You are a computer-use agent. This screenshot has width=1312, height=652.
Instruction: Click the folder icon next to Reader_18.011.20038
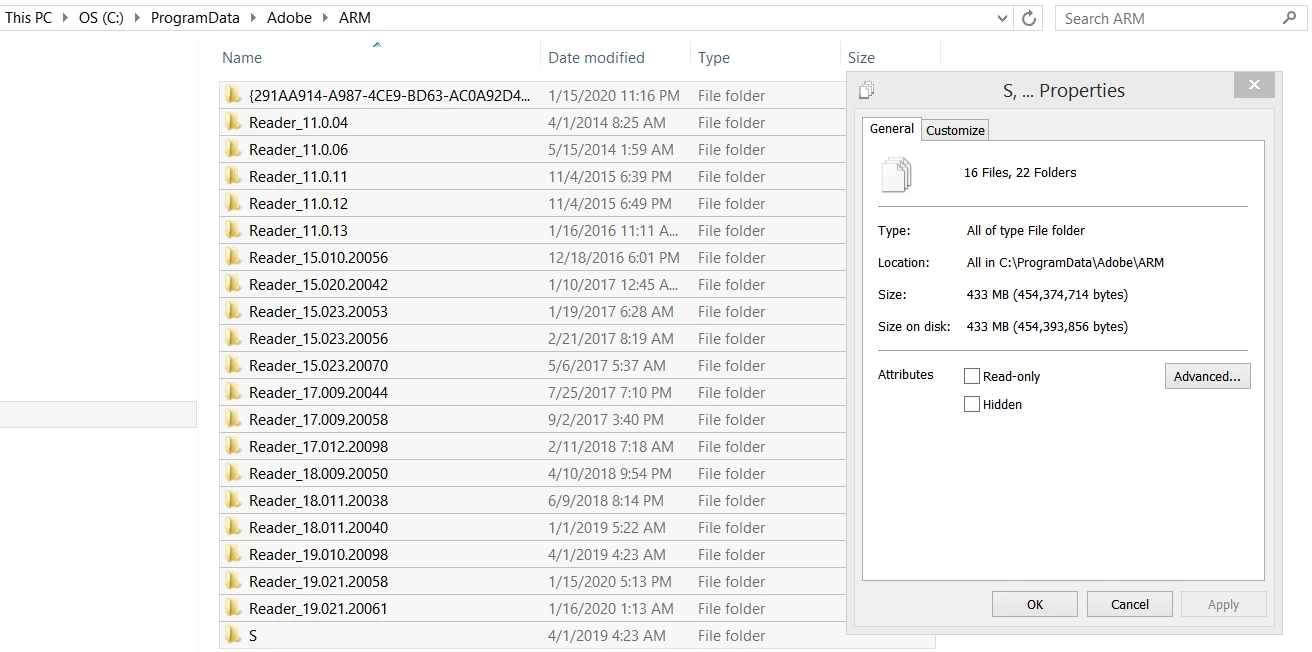click(x=233, y=500)
